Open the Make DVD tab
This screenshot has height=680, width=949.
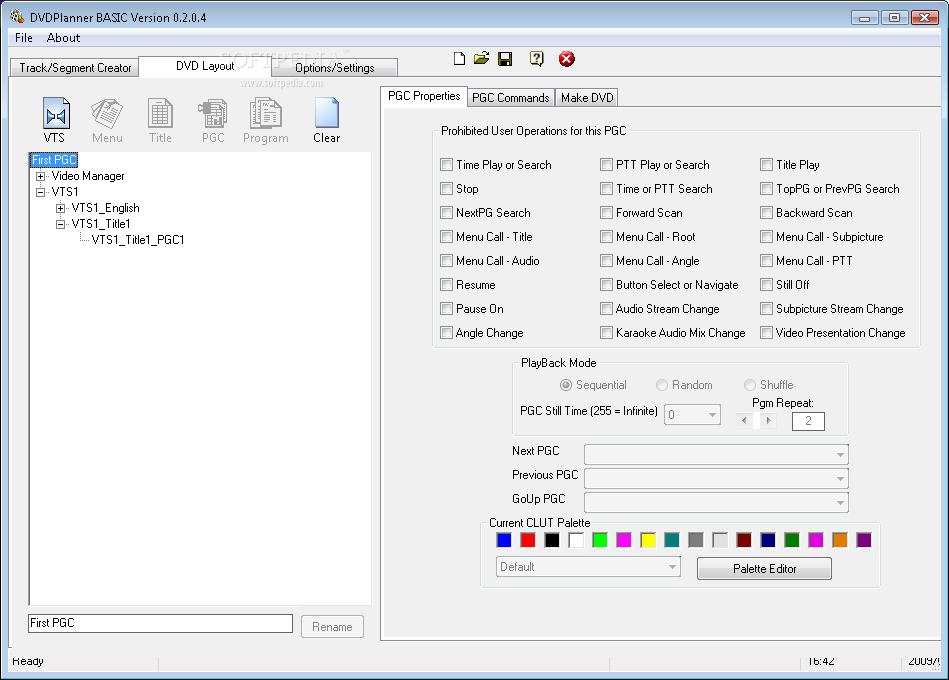pos(586,97)
